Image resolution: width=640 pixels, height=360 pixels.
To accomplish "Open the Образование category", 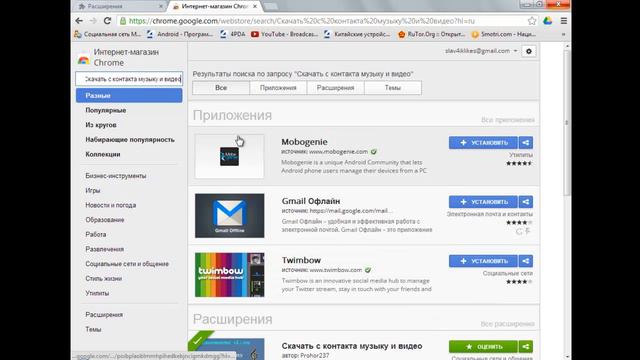I will (104, 220).
